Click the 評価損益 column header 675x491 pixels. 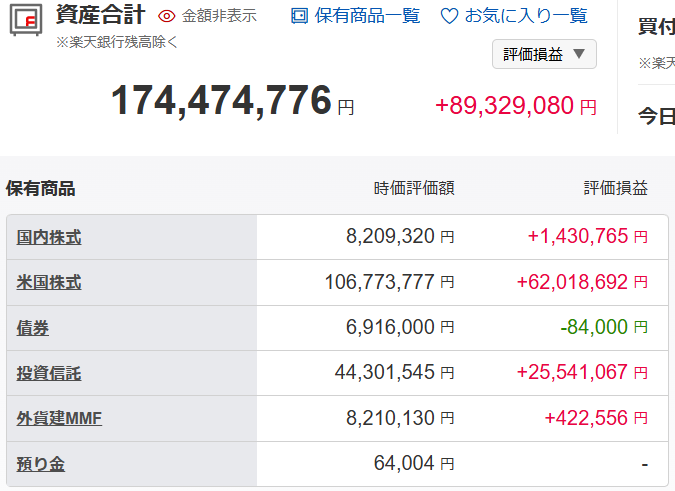616,188
